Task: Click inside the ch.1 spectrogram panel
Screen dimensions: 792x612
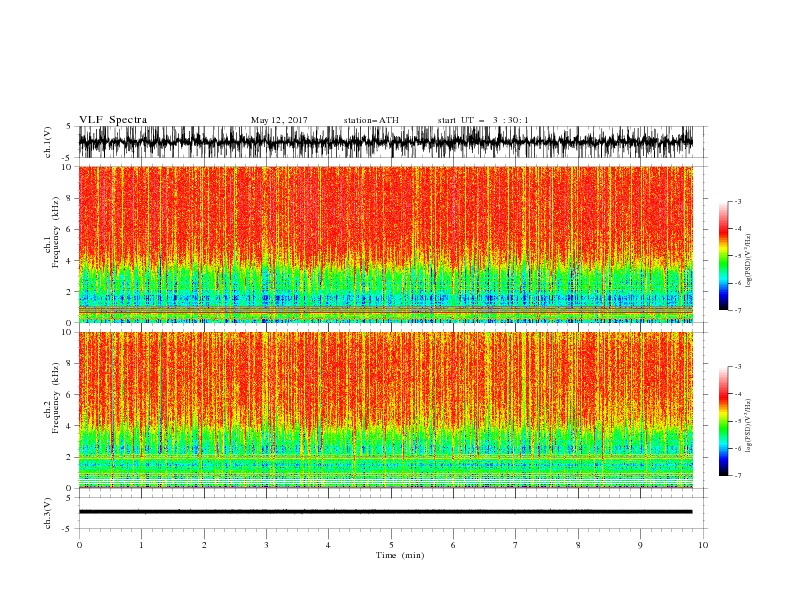Action: (x=386, y=244)
